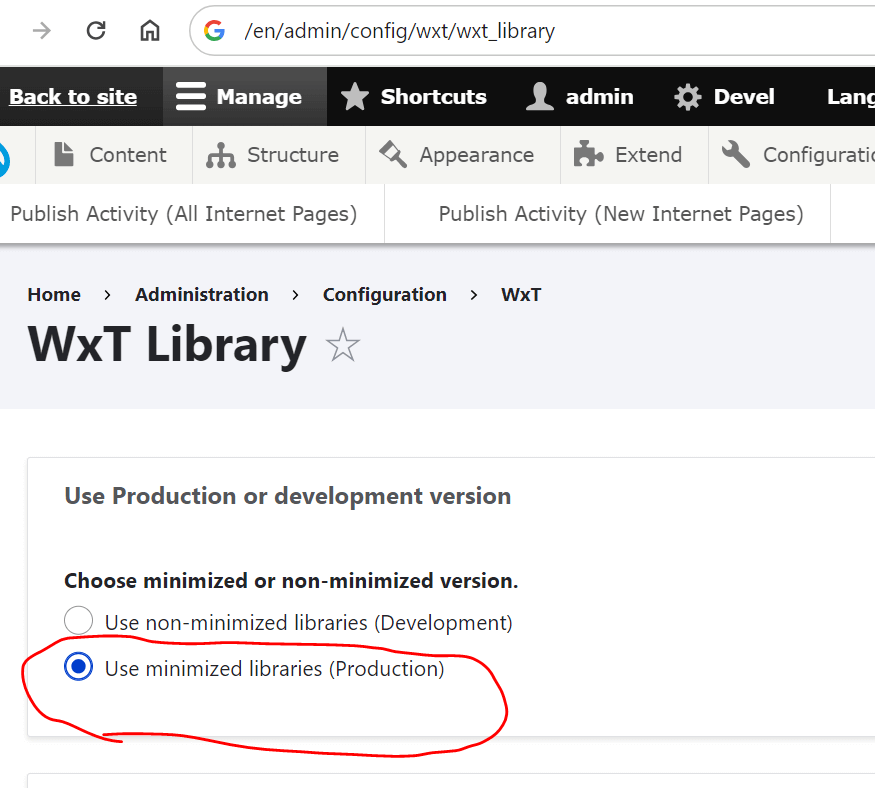The width and height of the screenshot is (875, 788).
Task: Click the hamburger Manage menu icon
Action: click(x=190, y=97)
